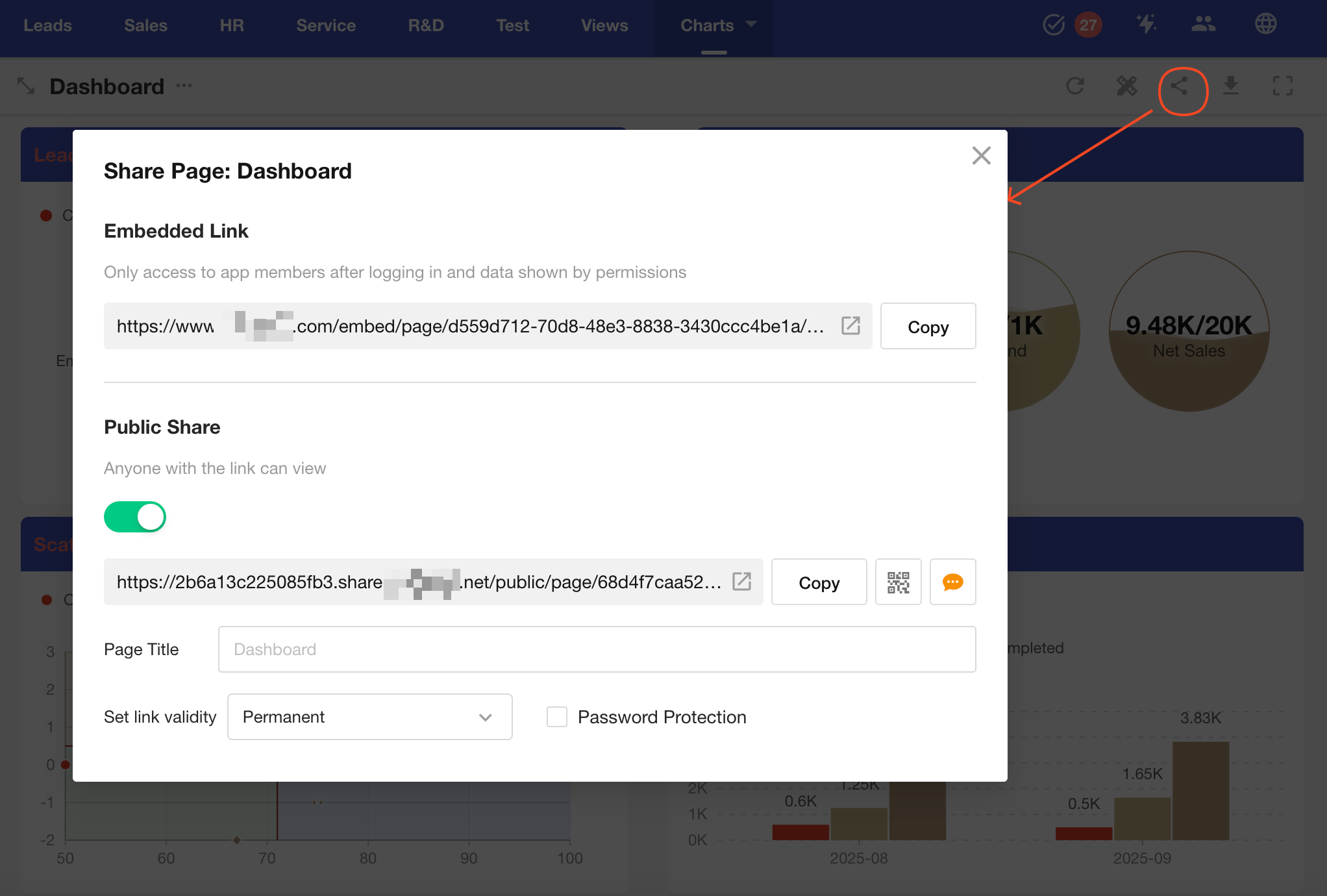
Task: Open the globe language icon
Action: [1265, 25]
